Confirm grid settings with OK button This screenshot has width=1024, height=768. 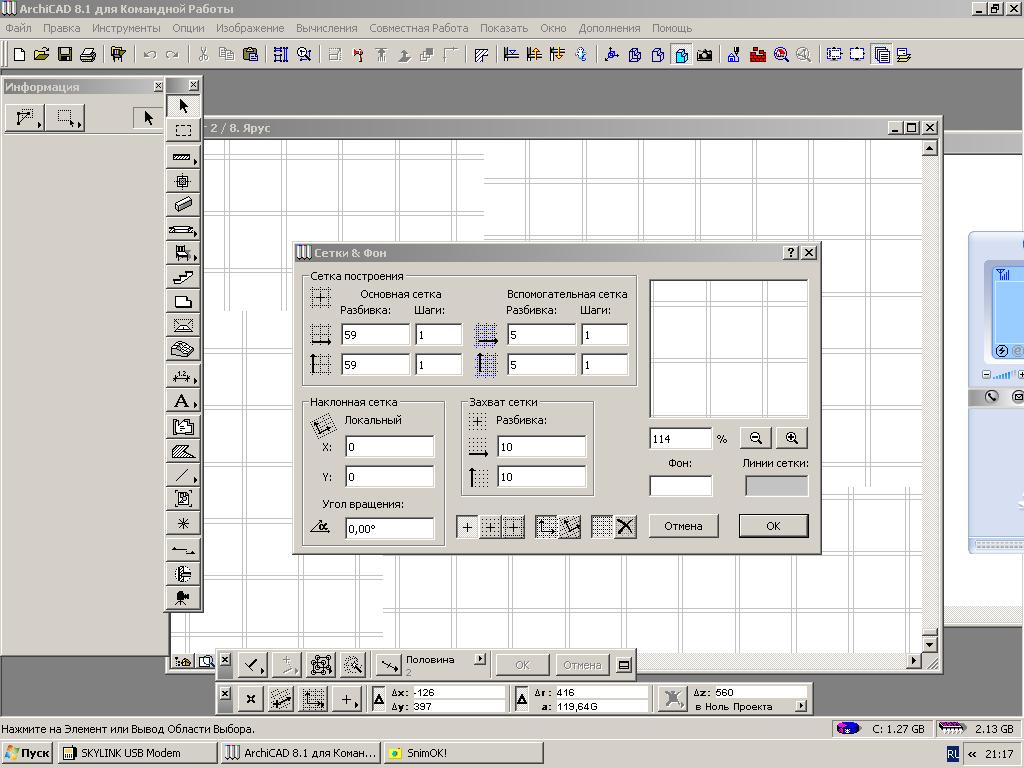(773, 526)
